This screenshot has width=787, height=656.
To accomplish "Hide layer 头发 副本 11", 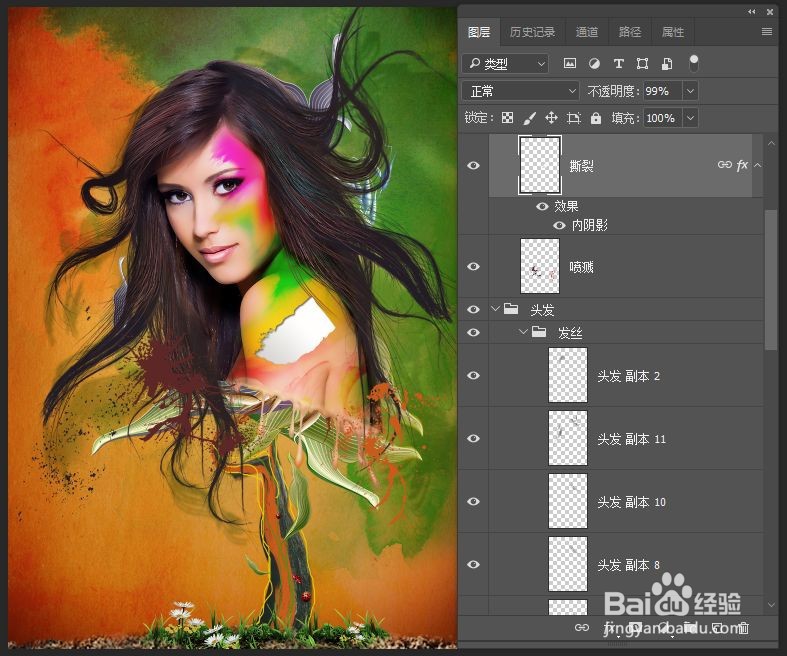I will point(473,438).
